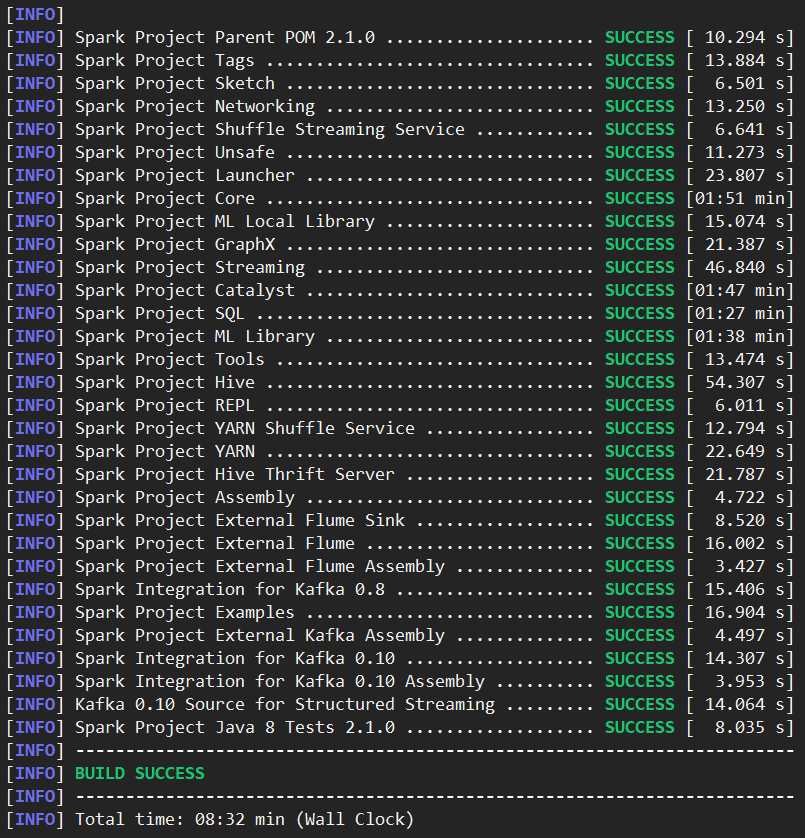The width and height of the screenshot is (805, 838).
Task: Click the '6.011 s' REPL build time
Action: tap(750, 406)
